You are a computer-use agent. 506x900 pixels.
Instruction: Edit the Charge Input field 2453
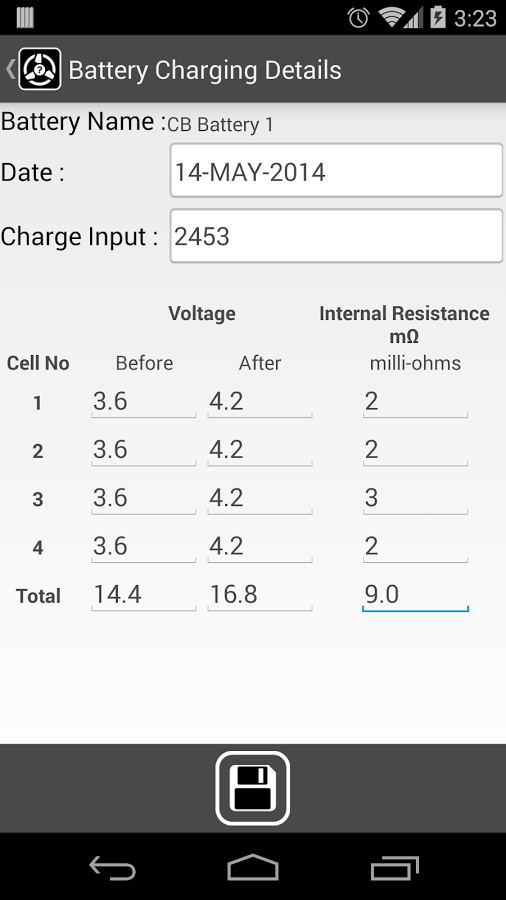point(336,236)
